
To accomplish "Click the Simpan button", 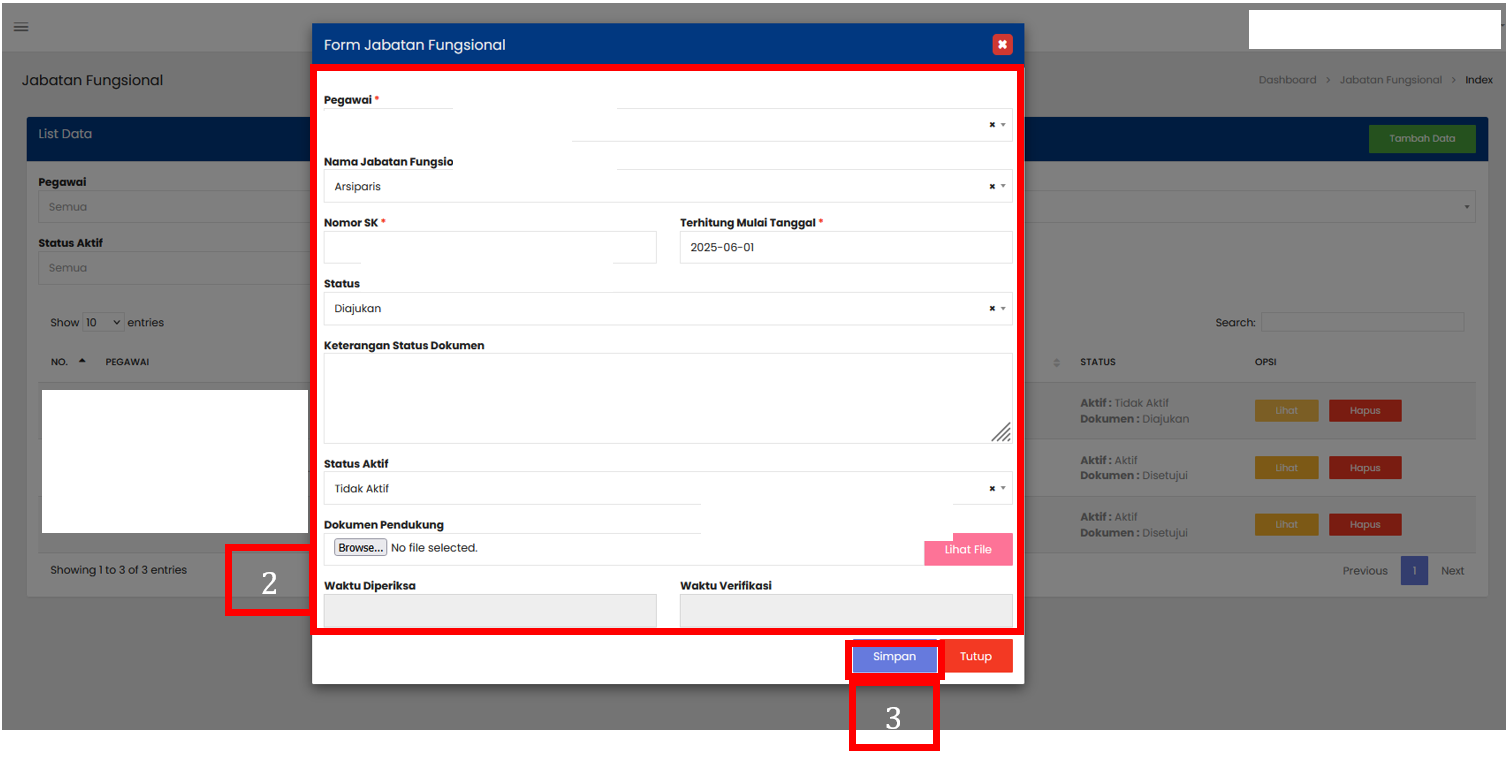I will (894, 657).
